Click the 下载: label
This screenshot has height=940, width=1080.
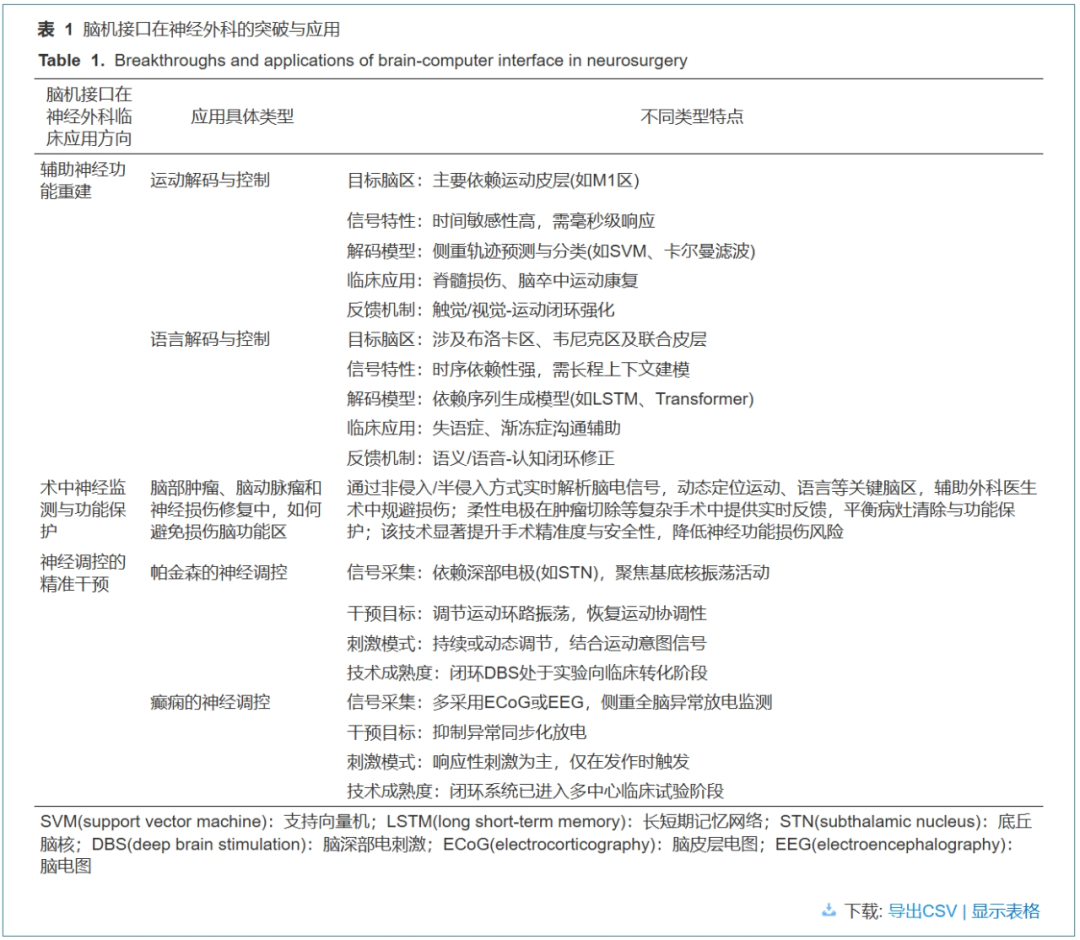pos(863,911)
